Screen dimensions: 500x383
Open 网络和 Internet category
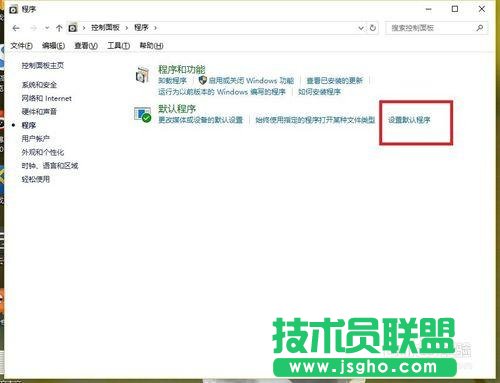point(47,98)
